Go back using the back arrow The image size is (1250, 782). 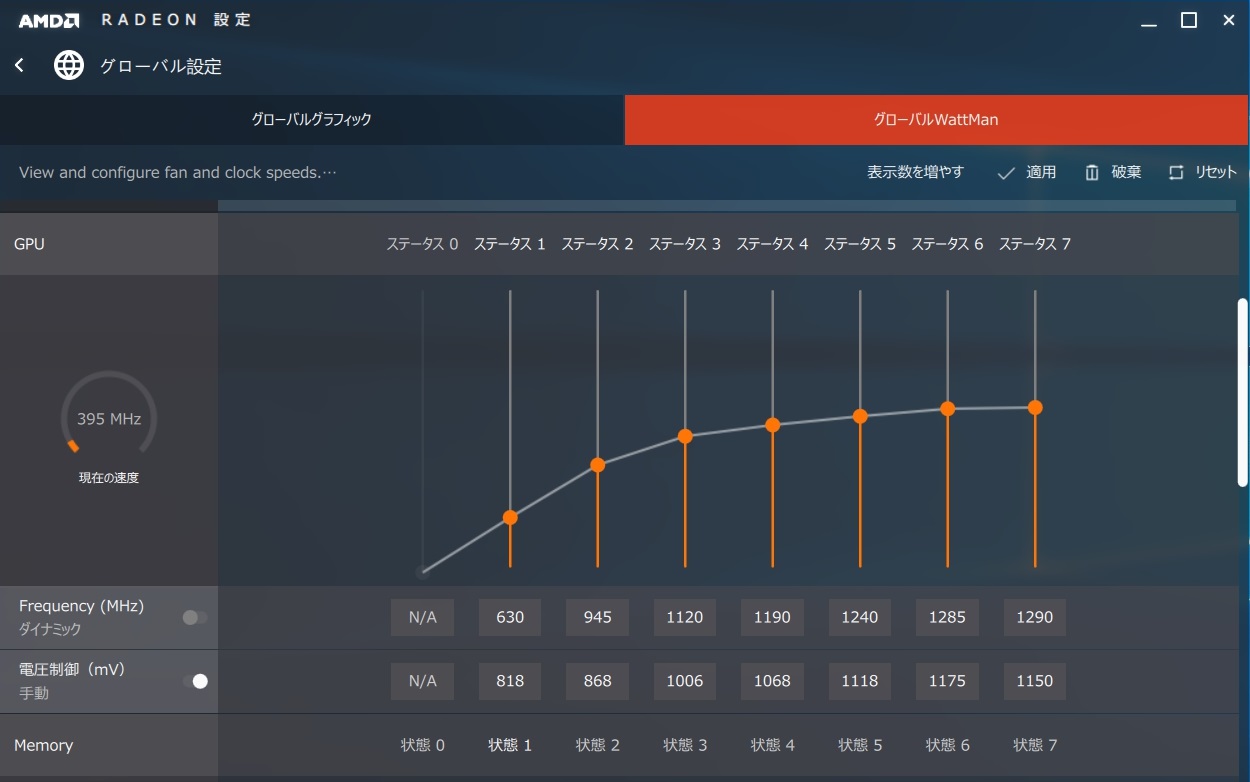click(19, 65)
